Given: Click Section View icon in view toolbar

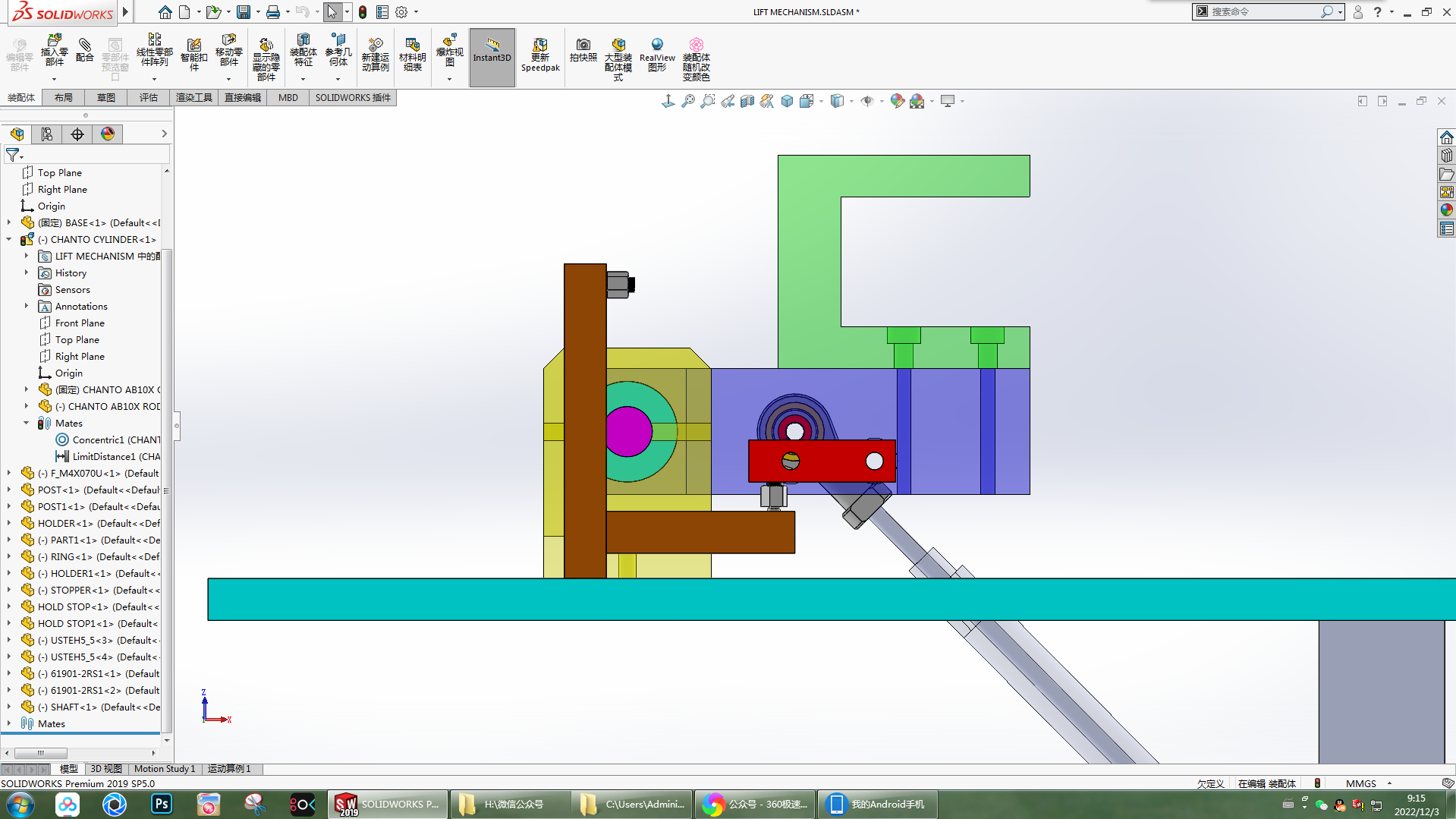Looking at the screenshot, I should [x=747, y=101].
